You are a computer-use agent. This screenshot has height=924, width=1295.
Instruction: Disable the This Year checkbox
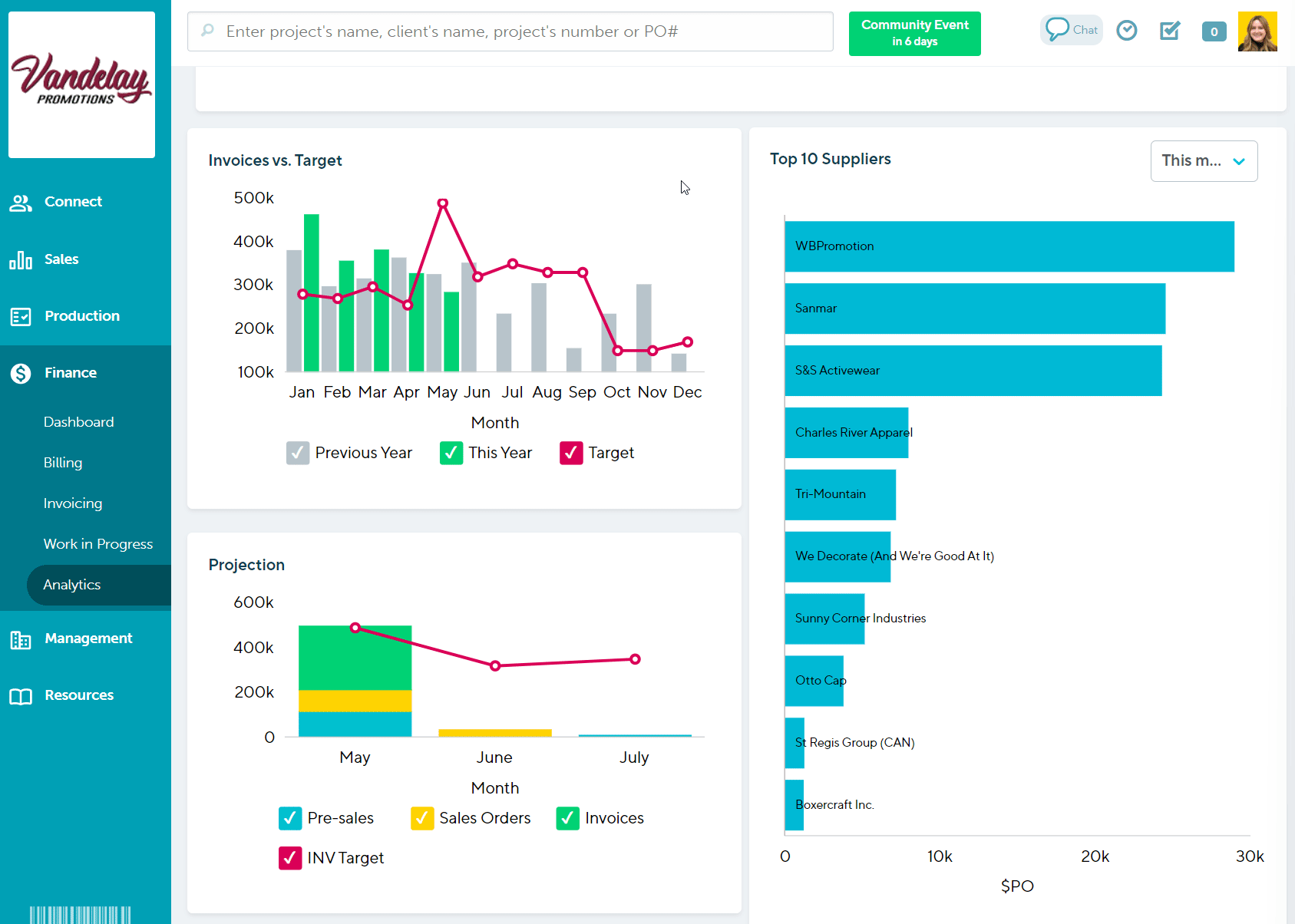point(451,453)
